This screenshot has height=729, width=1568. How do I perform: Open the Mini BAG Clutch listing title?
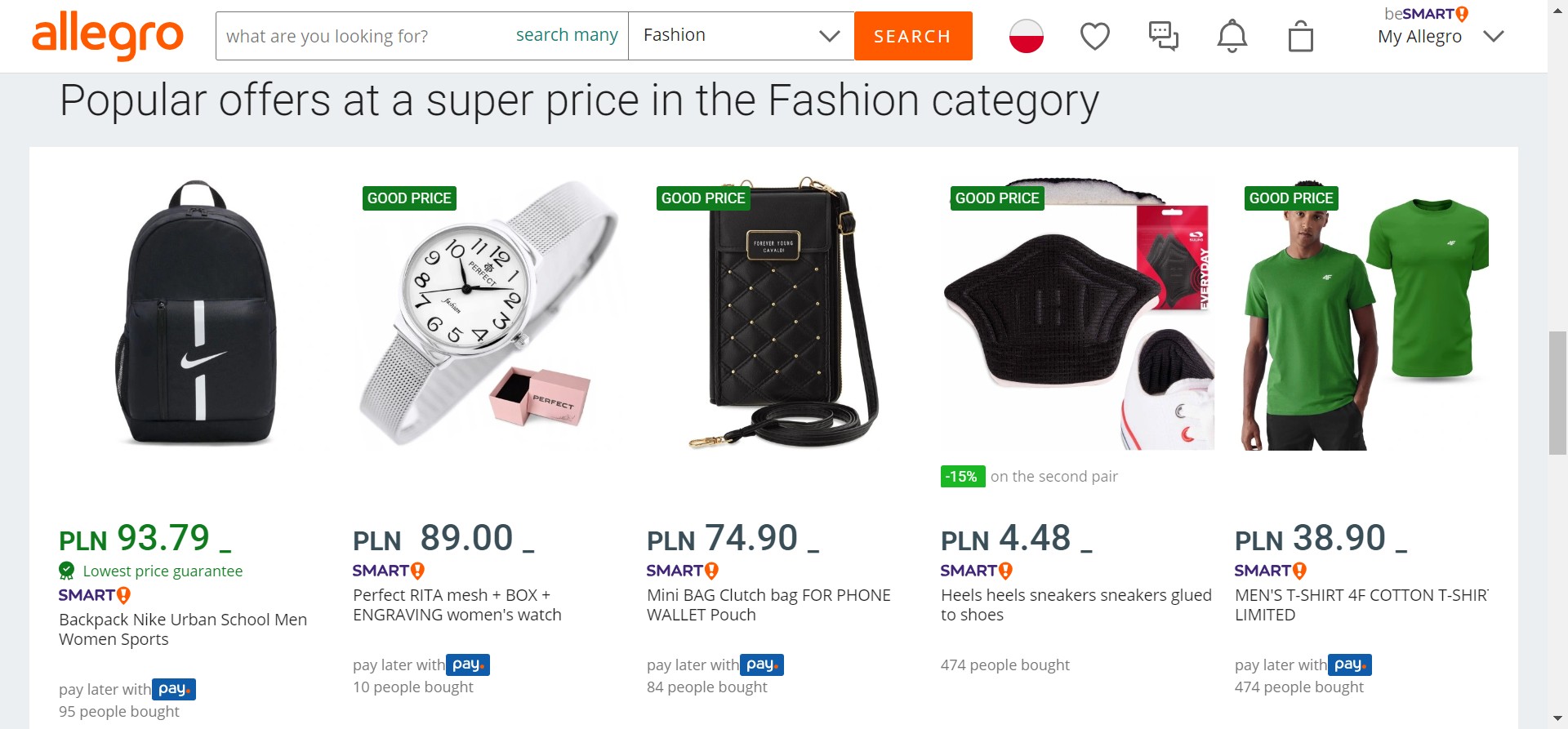tap(768, 605)
